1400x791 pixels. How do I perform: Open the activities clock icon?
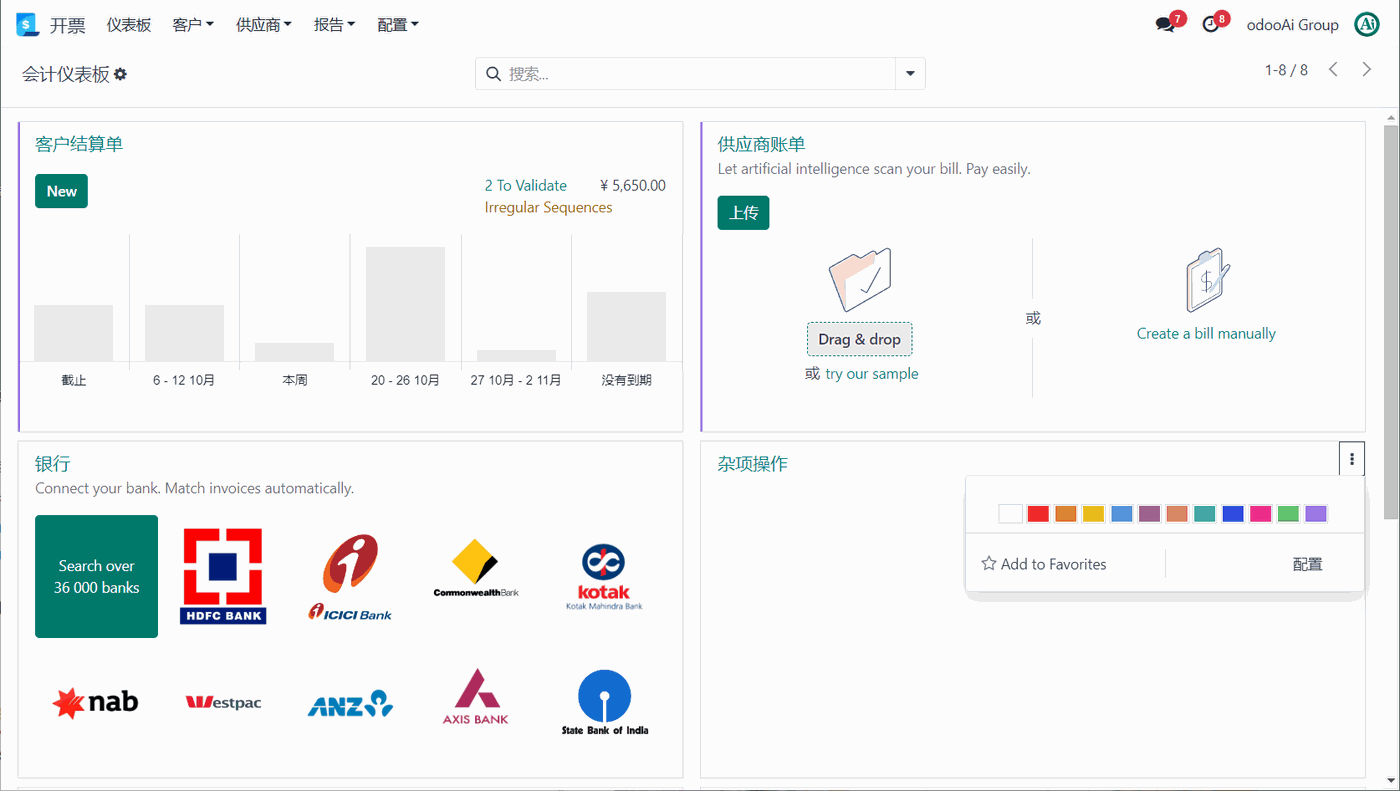coord(1210,25)
